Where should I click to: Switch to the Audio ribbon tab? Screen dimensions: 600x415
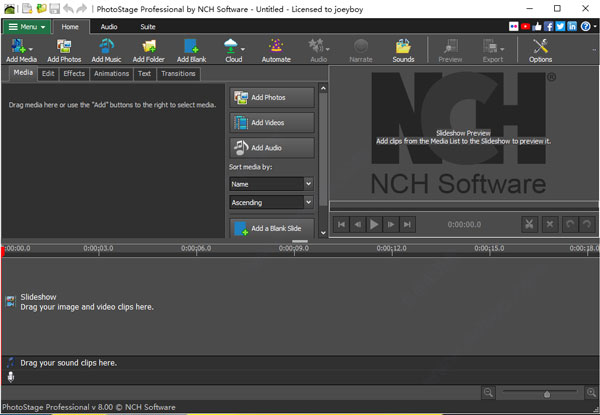coord(108,26)
